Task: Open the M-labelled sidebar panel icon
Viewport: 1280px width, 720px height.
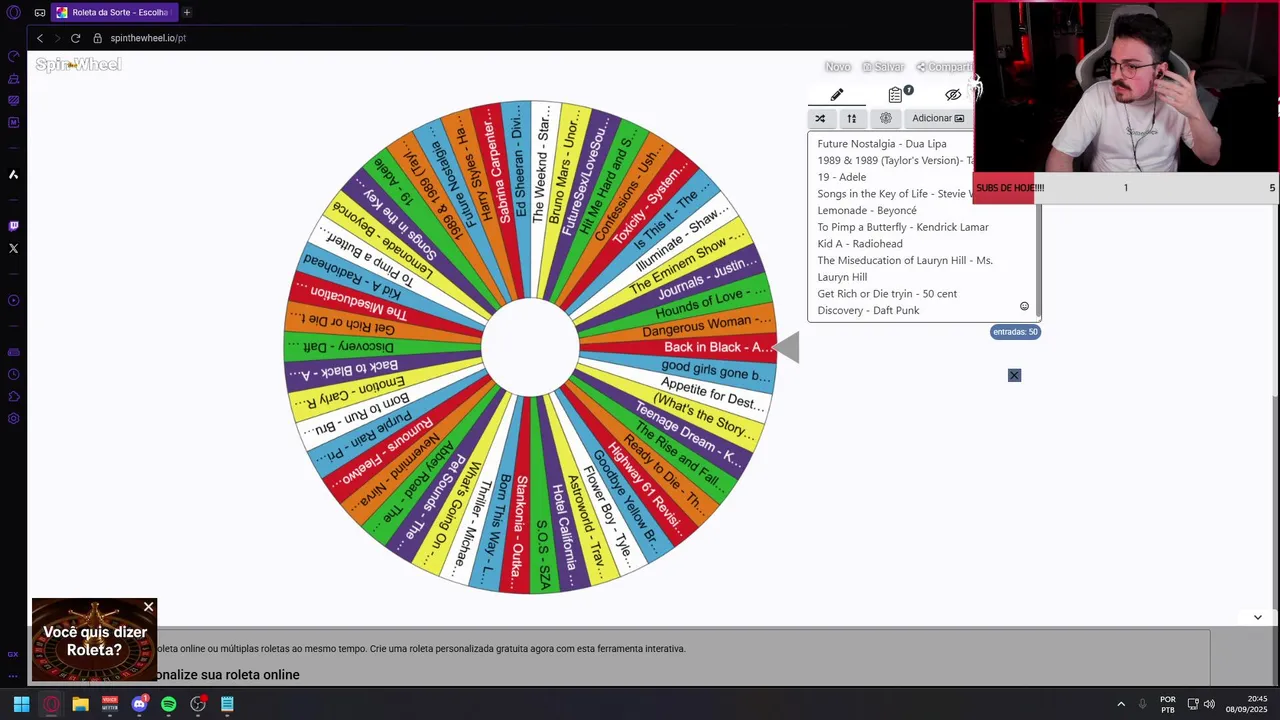Action: tap(13, 122)
